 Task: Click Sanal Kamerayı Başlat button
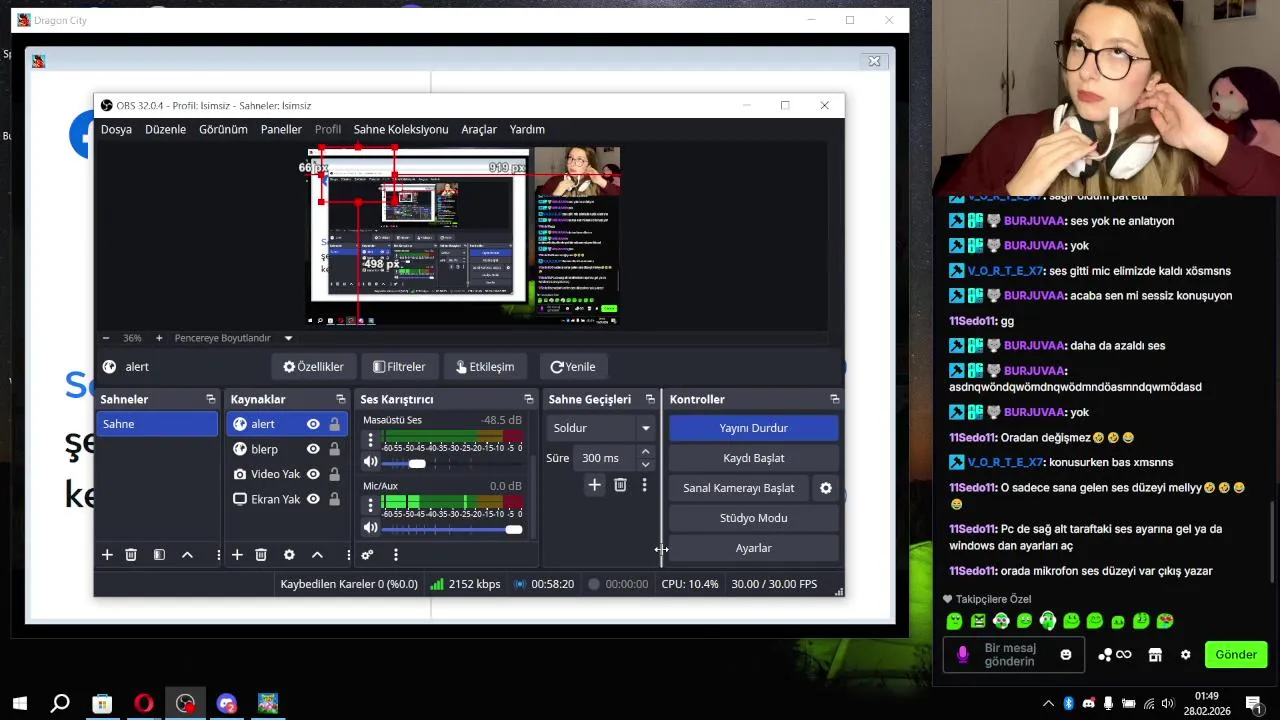(x=739, y=488)
